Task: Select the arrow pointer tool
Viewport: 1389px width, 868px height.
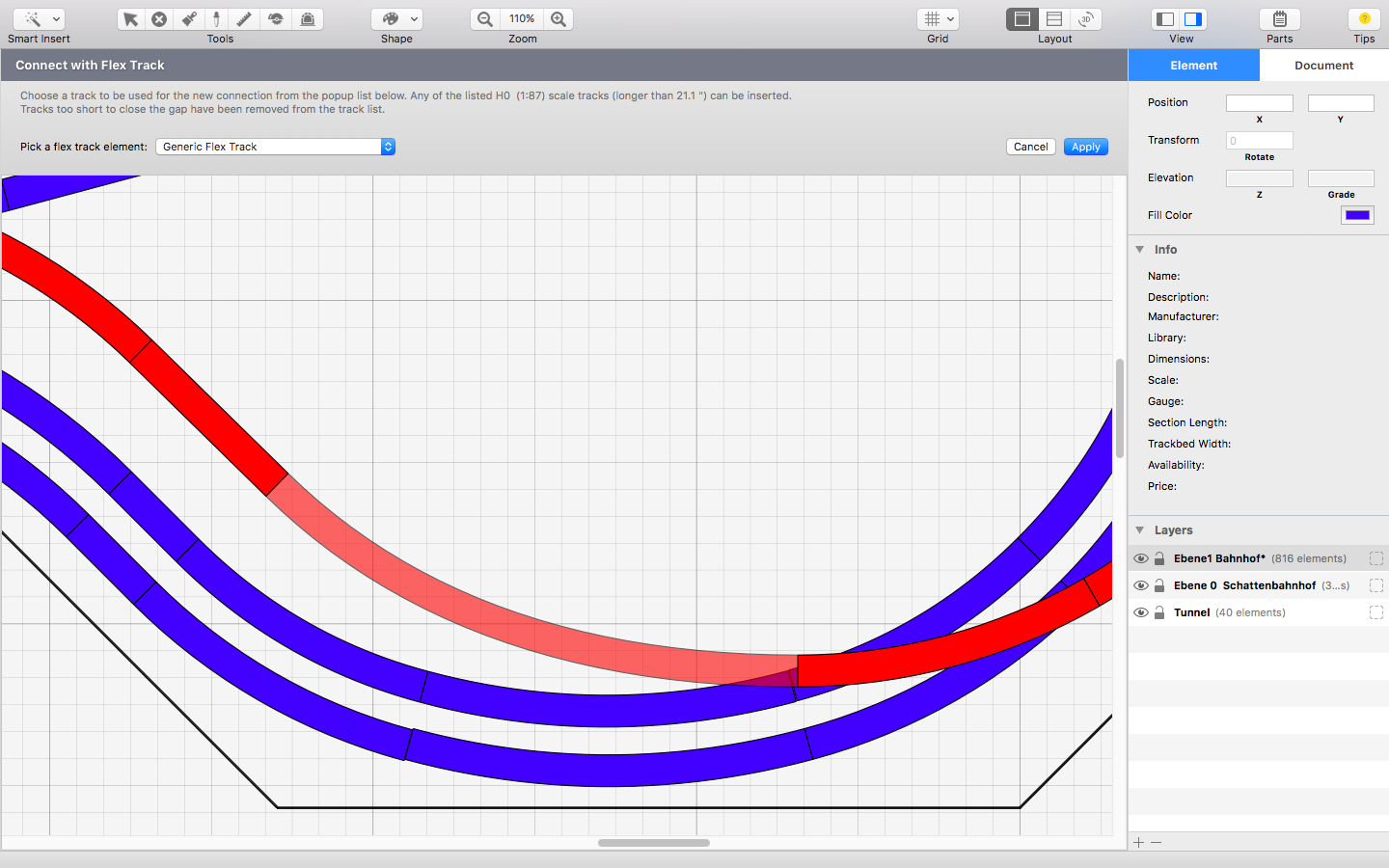Action: [x=131, y=19]
